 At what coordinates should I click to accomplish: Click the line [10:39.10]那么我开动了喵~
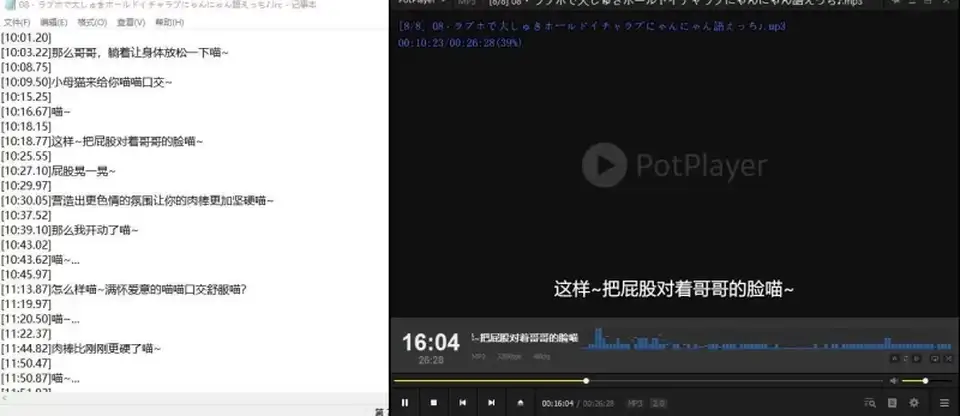coord(70,230)
